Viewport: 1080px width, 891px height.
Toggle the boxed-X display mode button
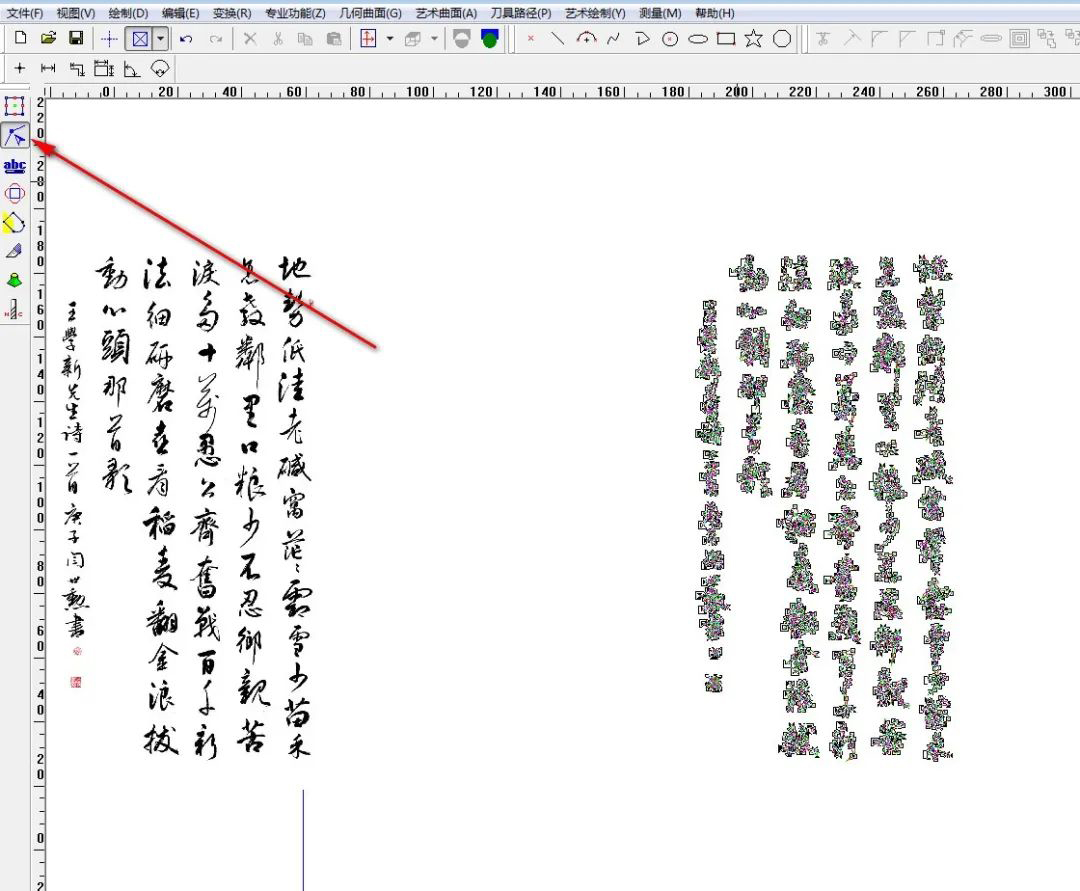pyautogui.click(x=139, y=39)
